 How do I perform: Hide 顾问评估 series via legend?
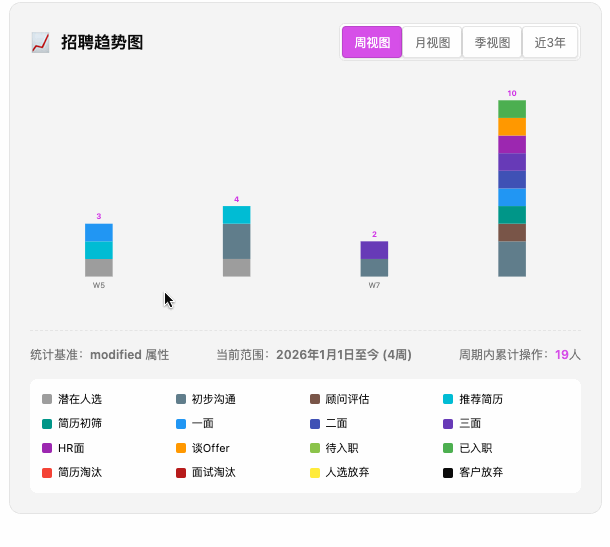click(340, 399)
